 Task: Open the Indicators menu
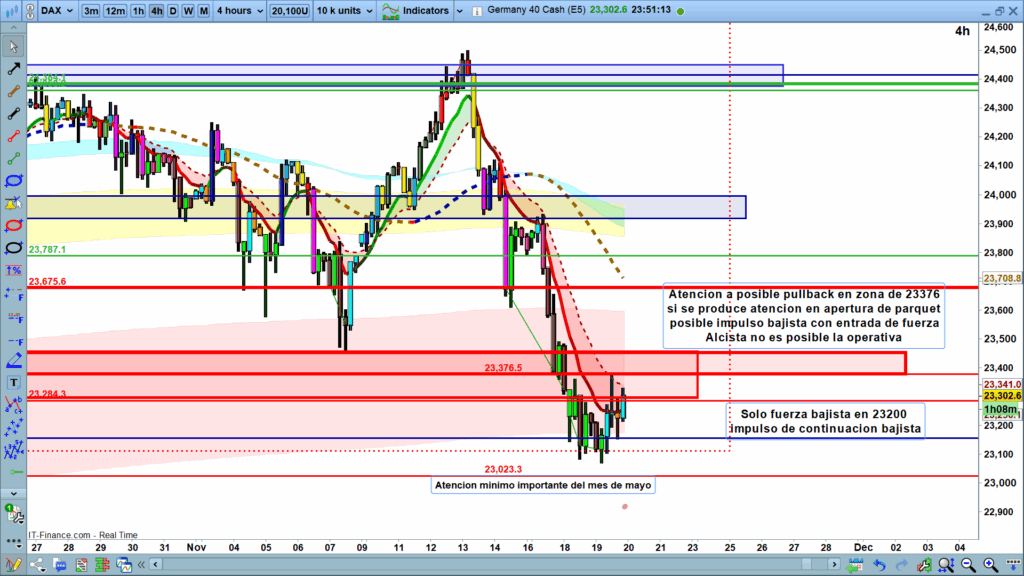[x=419, y=11]
